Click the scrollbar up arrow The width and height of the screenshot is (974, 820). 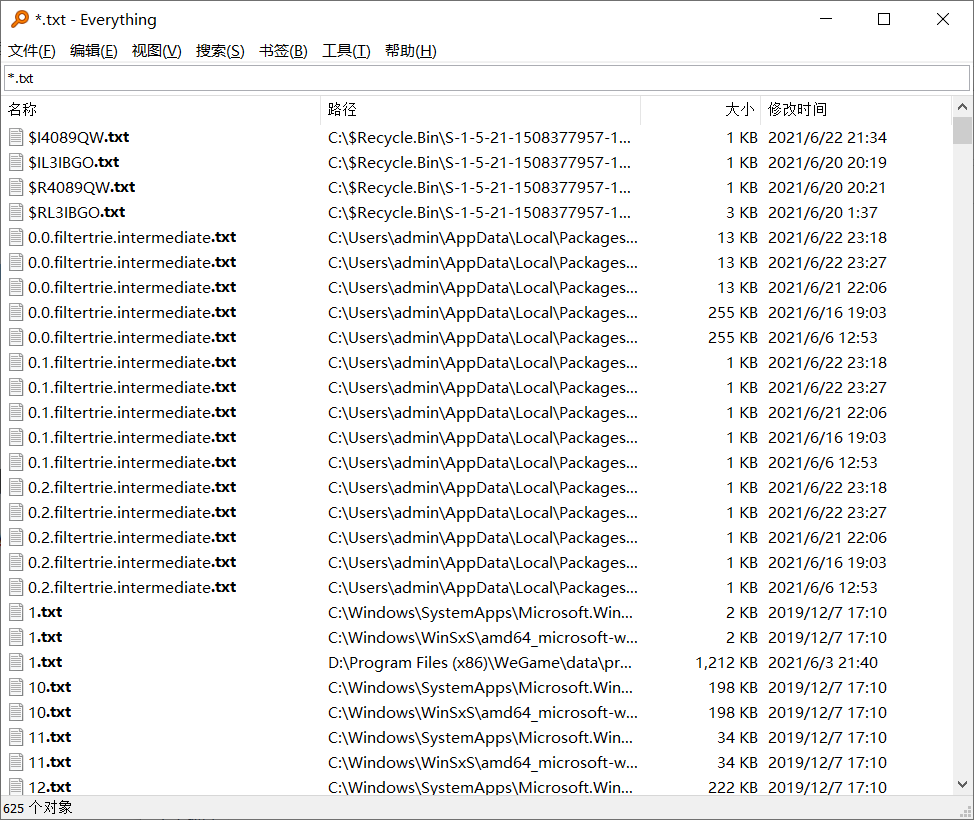tap(962, 107)
